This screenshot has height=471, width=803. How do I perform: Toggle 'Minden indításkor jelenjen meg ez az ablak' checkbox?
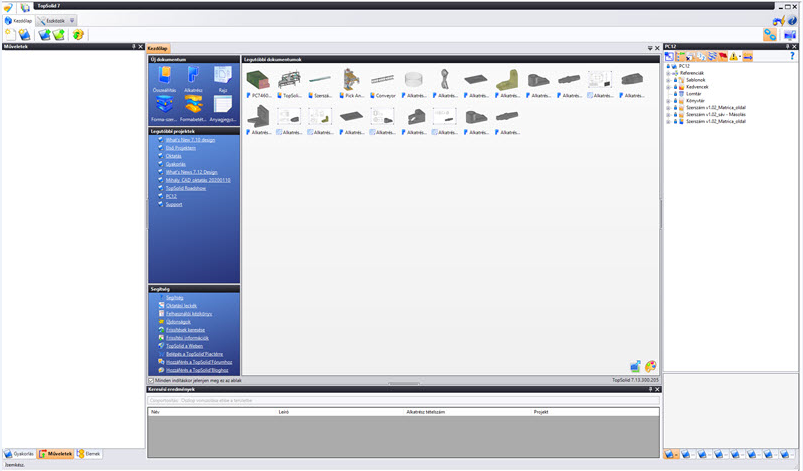click(151, 380)
